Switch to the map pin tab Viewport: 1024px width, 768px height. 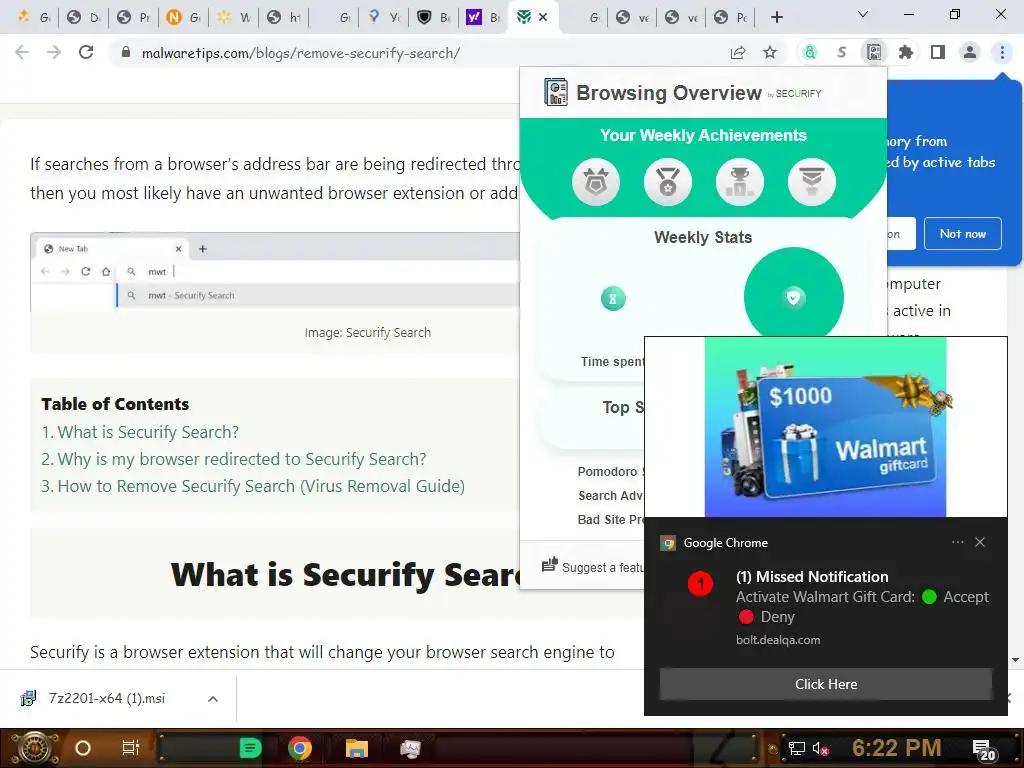click(383, 17)
